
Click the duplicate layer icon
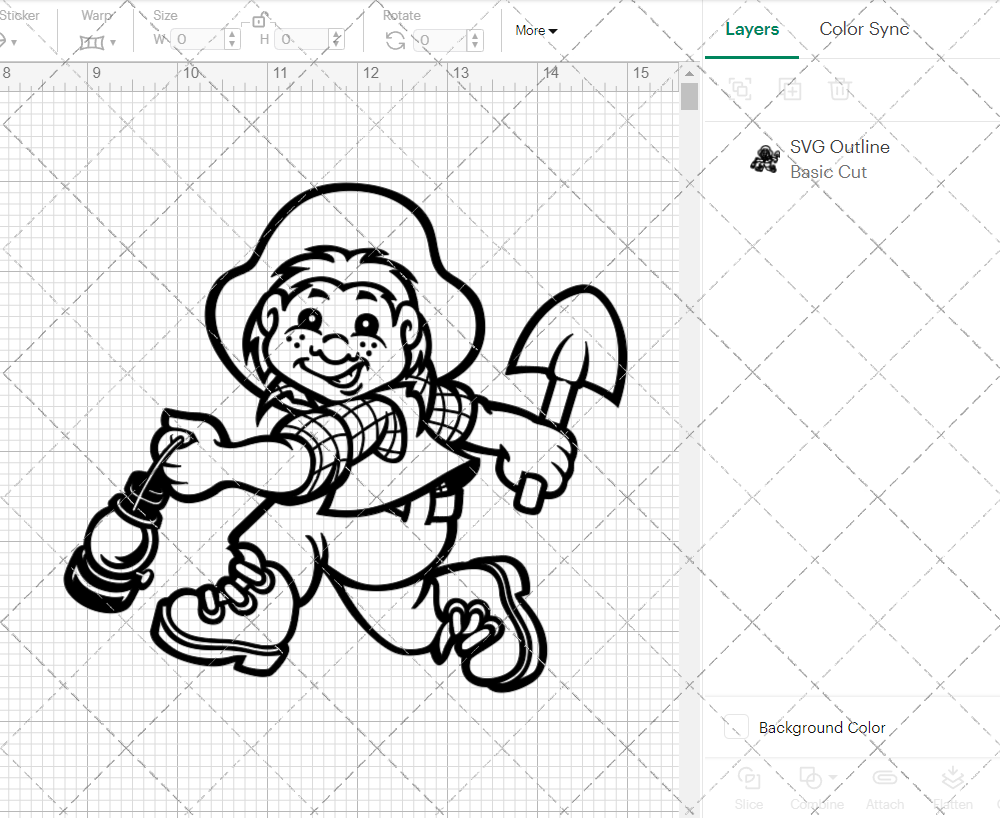tap(740, 89)
